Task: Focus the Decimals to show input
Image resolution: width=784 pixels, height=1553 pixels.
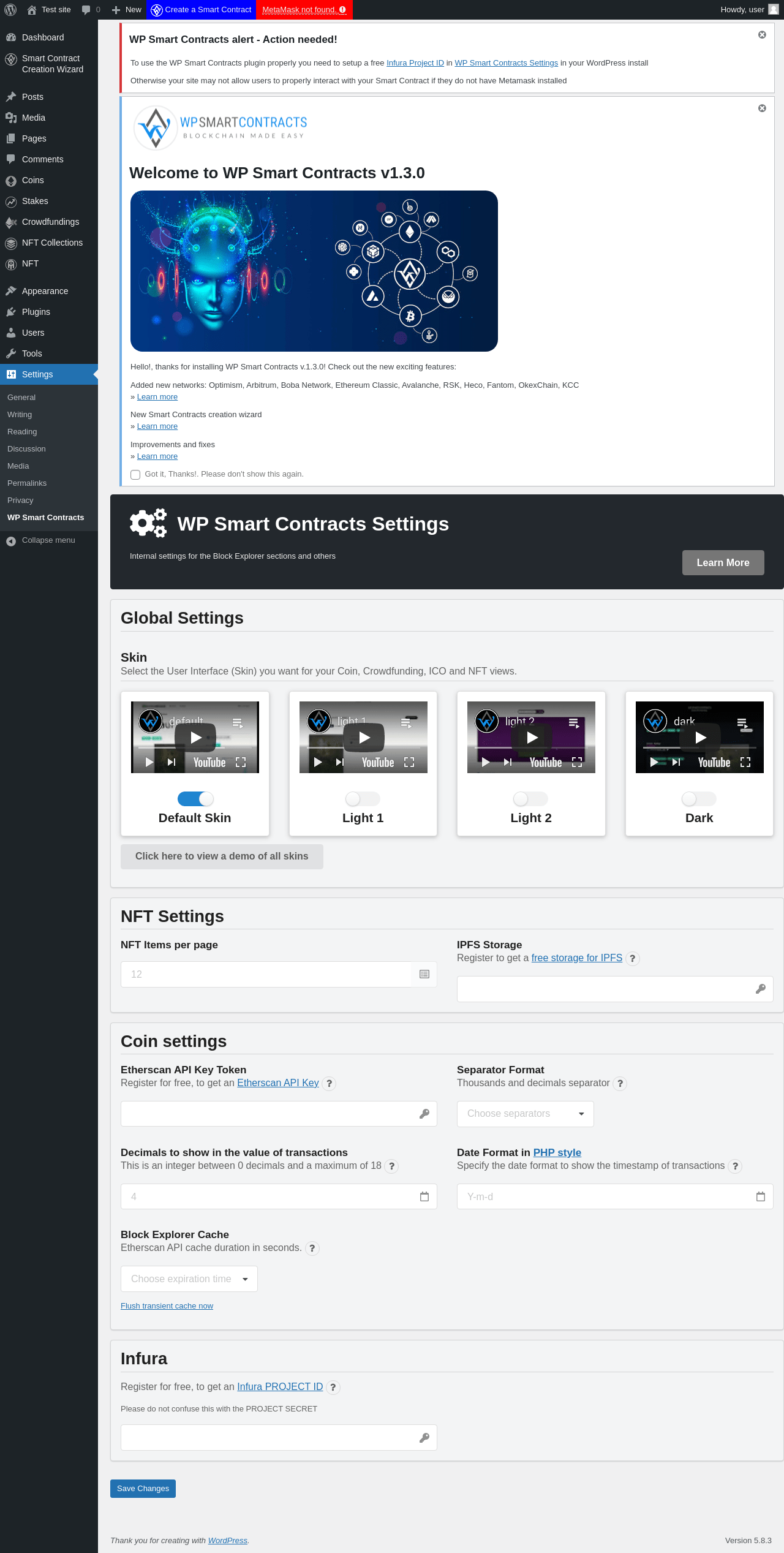Action: tap(279, 1196)
